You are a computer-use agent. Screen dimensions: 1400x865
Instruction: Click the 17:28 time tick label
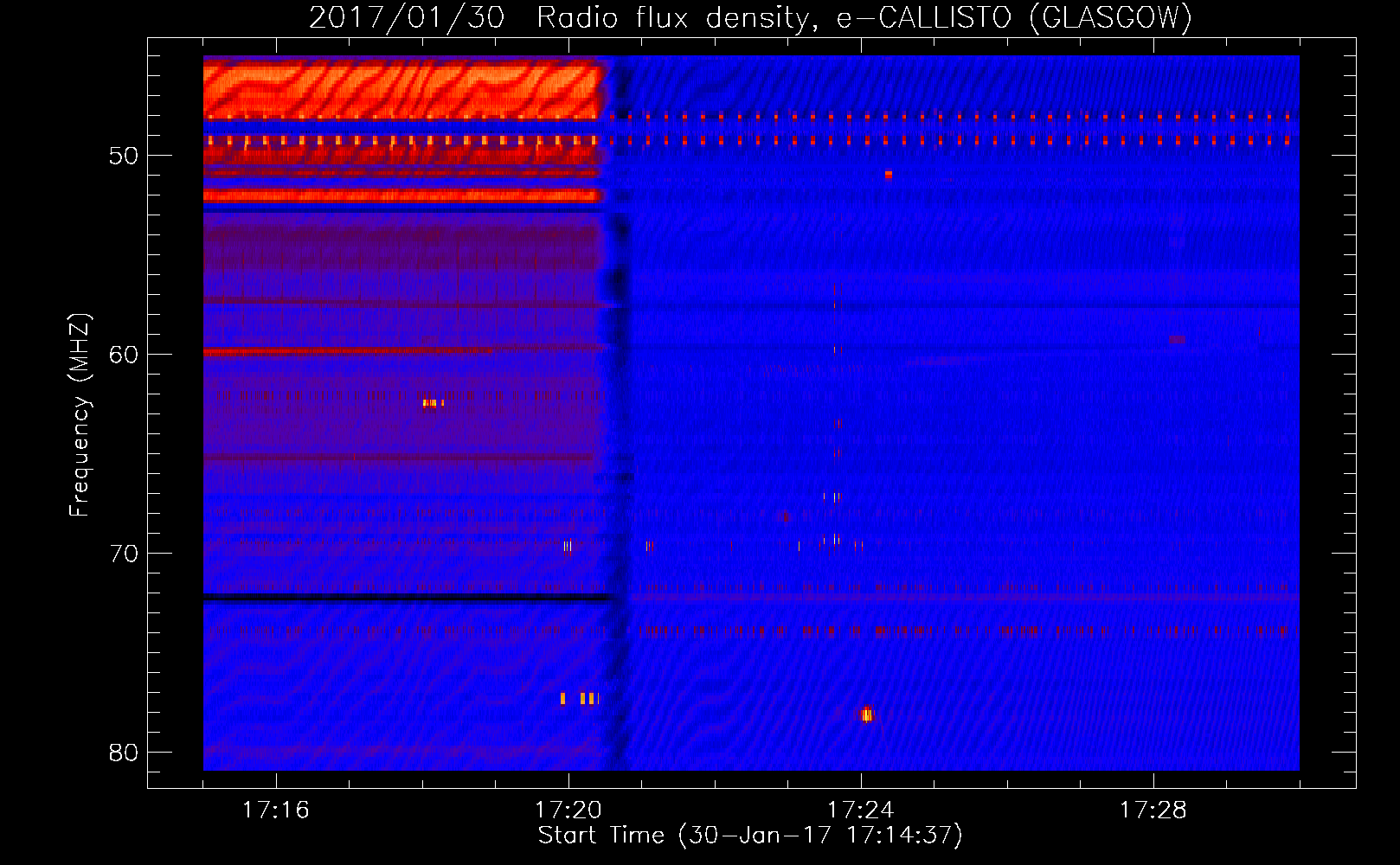(1153, 811)
